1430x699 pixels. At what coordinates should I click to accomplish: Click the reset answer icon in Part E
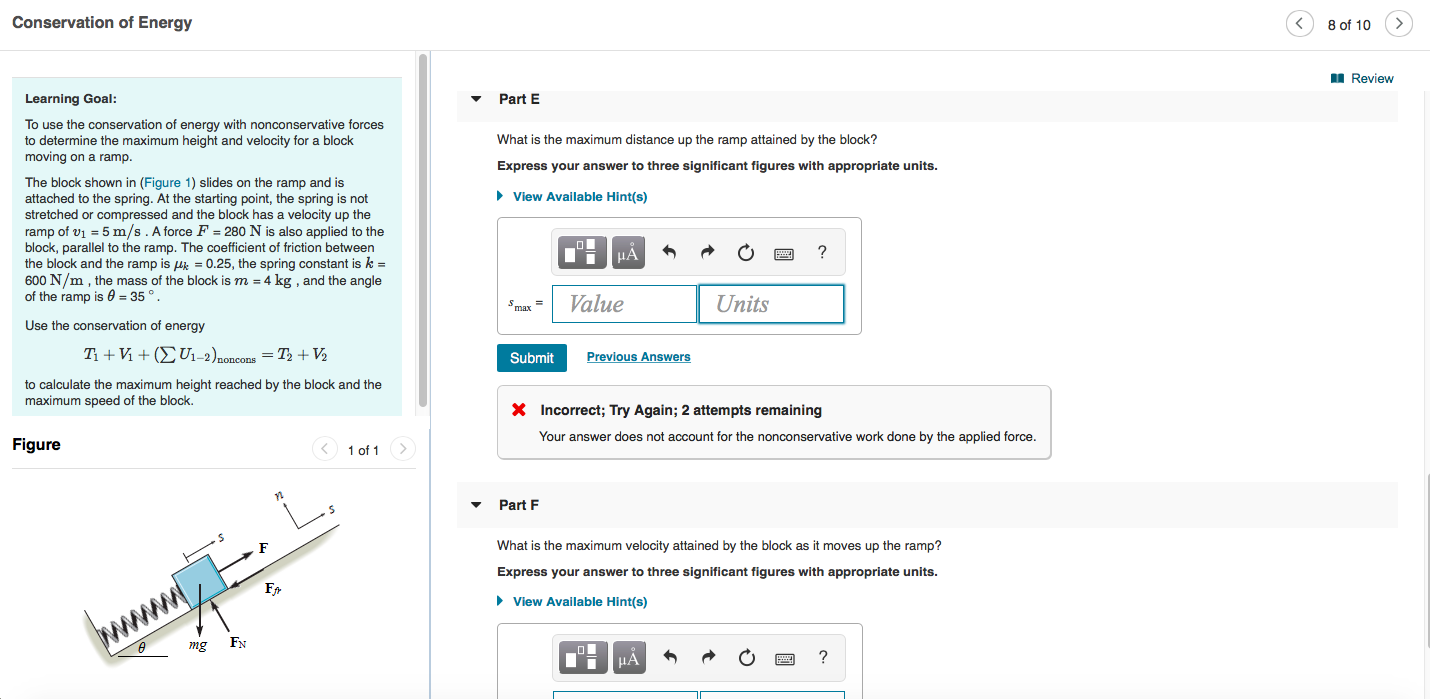(x=745, y=252)
